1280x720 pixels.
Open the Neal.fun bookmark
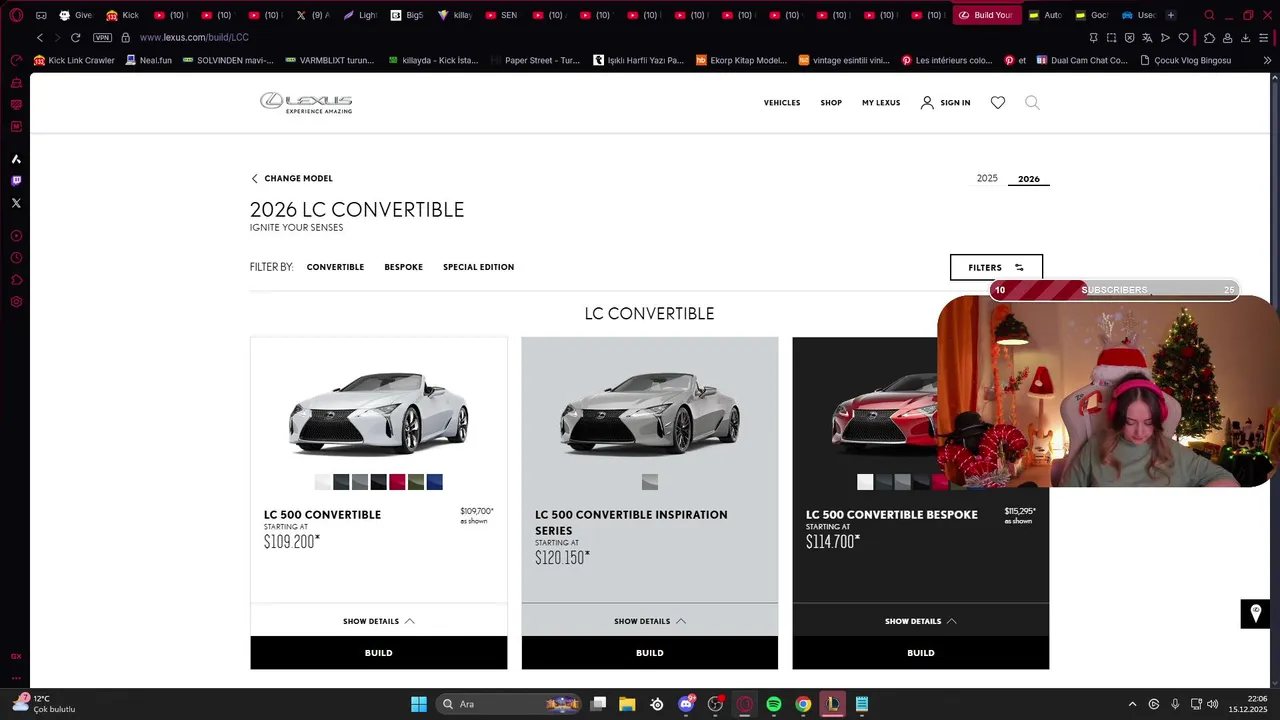(148, 60)
